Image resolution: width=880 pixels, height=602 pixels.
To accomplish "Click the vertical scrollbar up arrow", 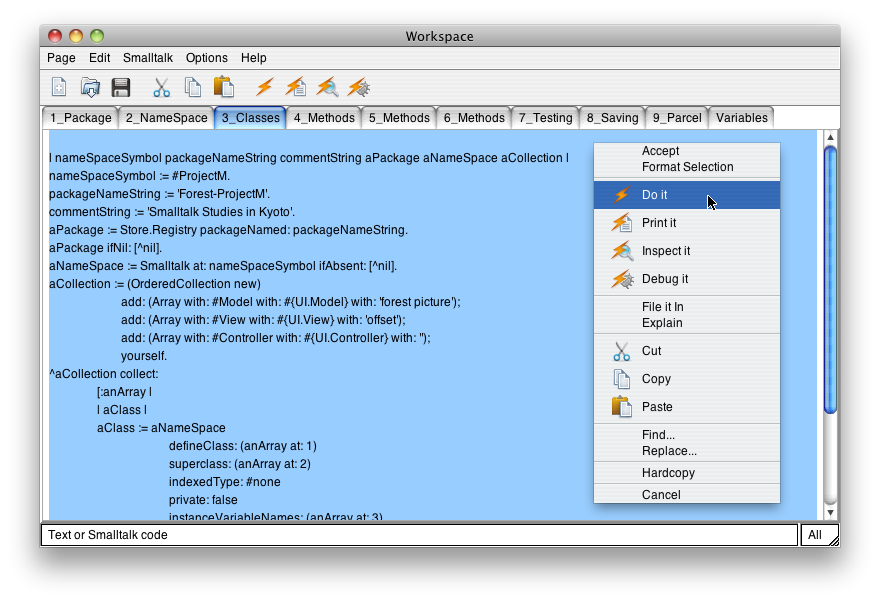I will pyautogui.click(x=831, y=137).
